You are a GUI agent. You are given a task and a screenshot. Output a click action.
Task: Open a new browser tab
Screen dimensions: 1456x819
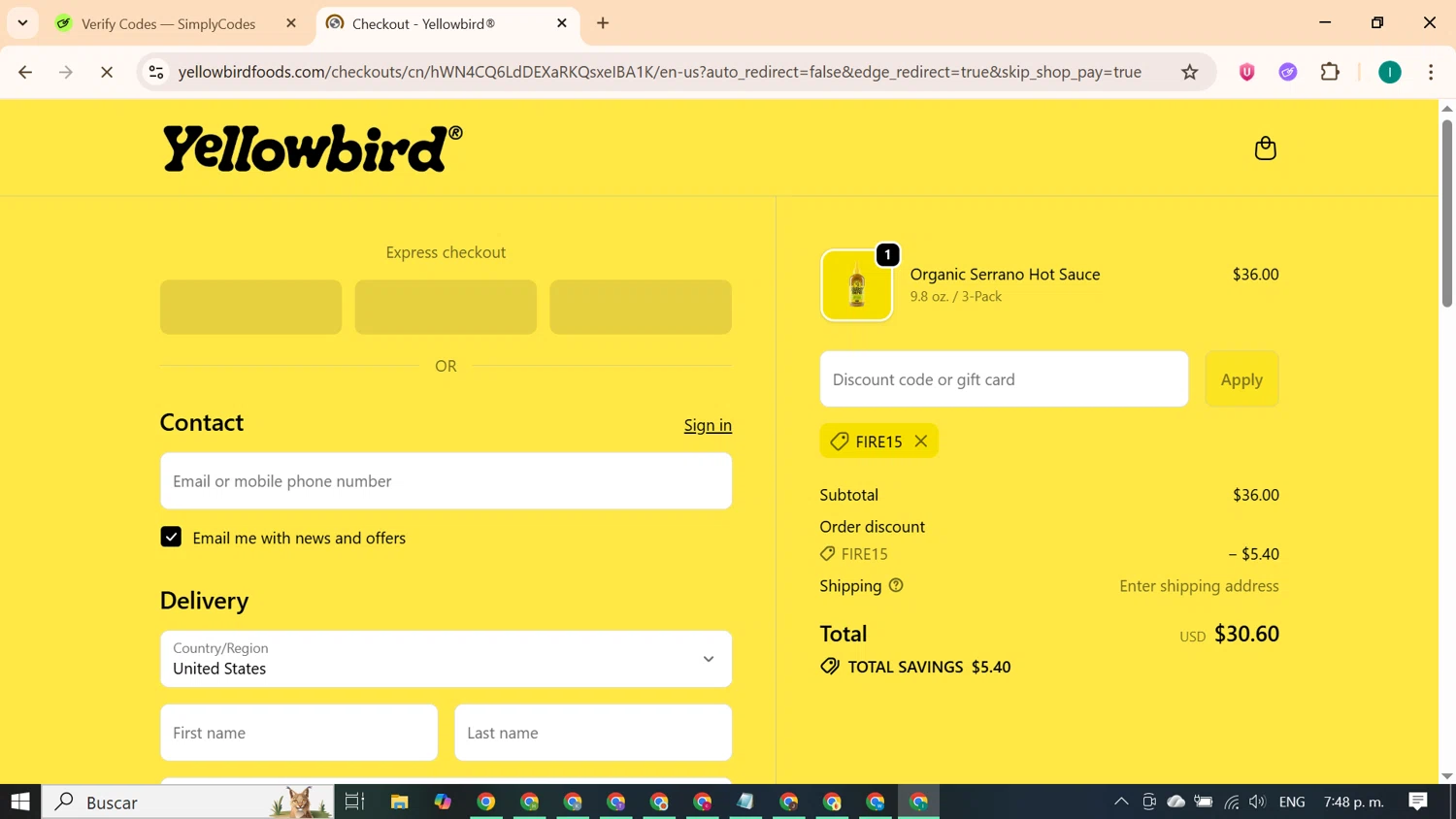pyautogui.click(x=603, y=23)
